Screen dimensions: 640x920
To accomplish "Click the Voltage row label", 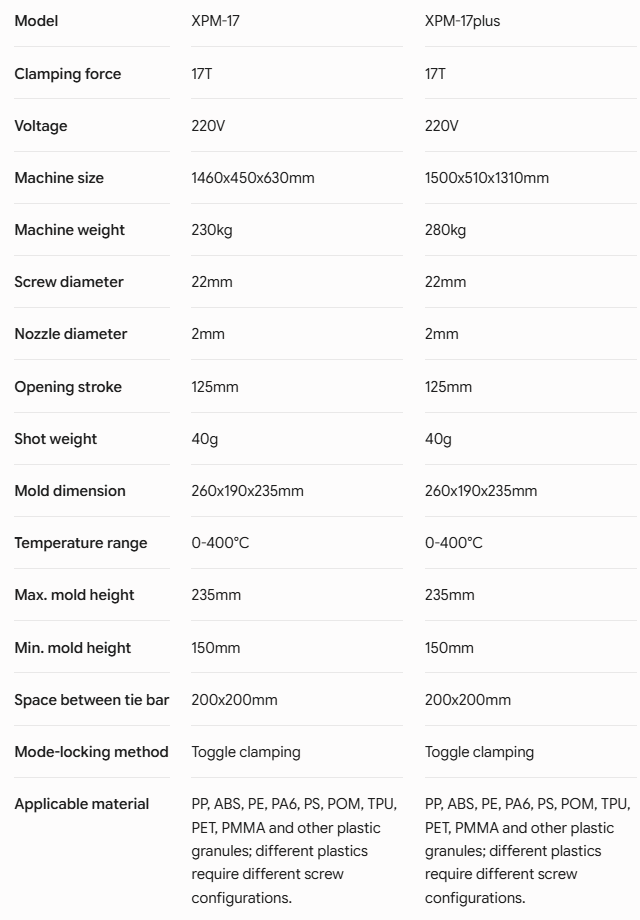I will (40, 126).
